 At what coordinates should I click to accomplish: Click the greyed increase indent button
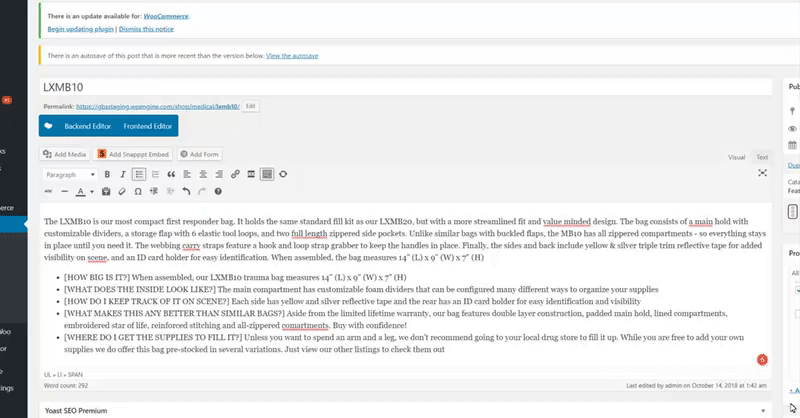pos(170,191)
